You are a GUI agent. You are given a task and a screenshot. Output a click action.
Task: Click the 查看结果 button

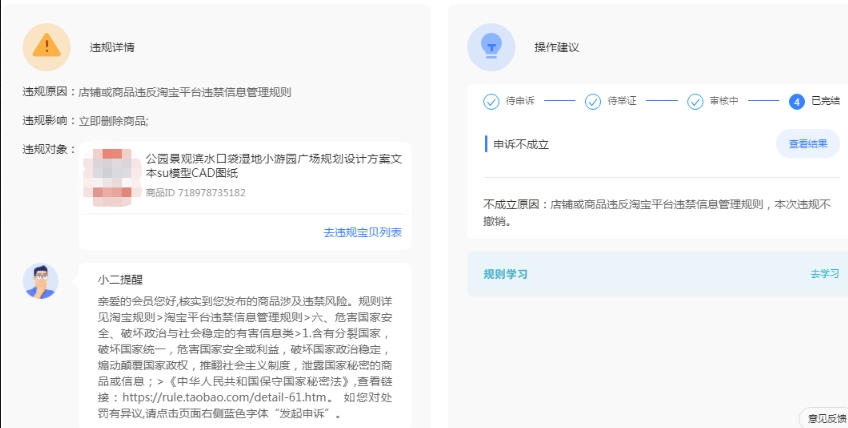pyautogui.click(x=808, y=144)
